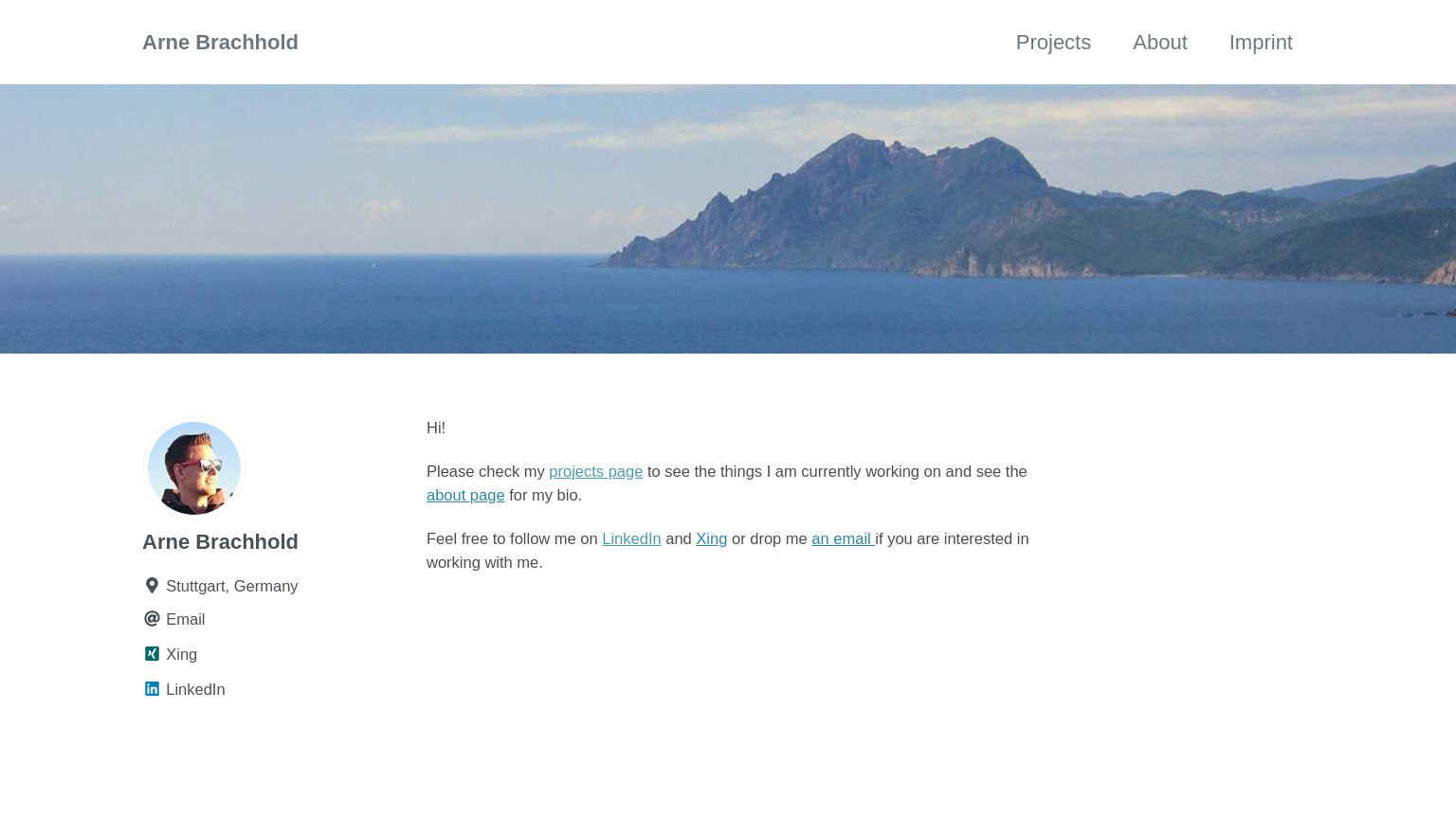Click the location pin icon beside Stuttgart, Germany
This screenshot has width=1456, height=819.
pyautogui.click(x=152, y=586)
